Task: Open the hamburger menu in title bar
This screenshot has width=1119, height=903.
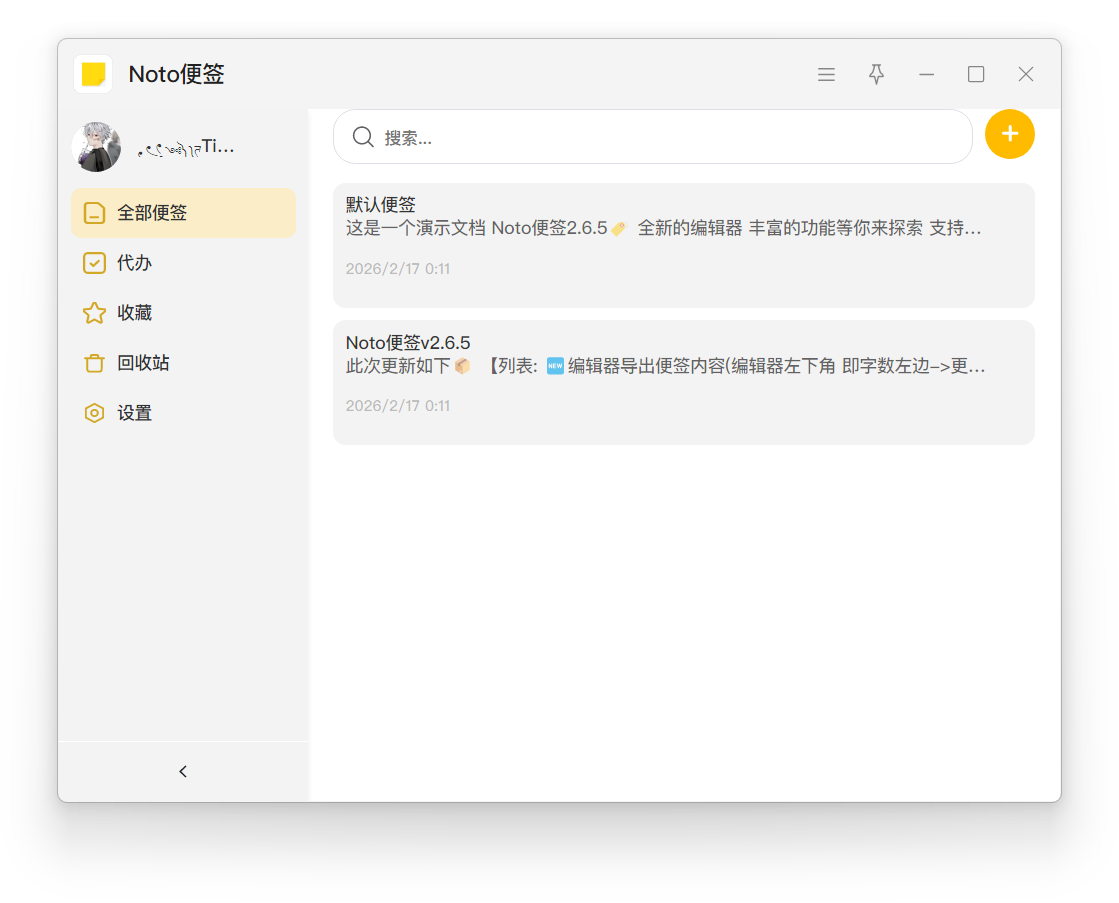Action: pos(826,75)
